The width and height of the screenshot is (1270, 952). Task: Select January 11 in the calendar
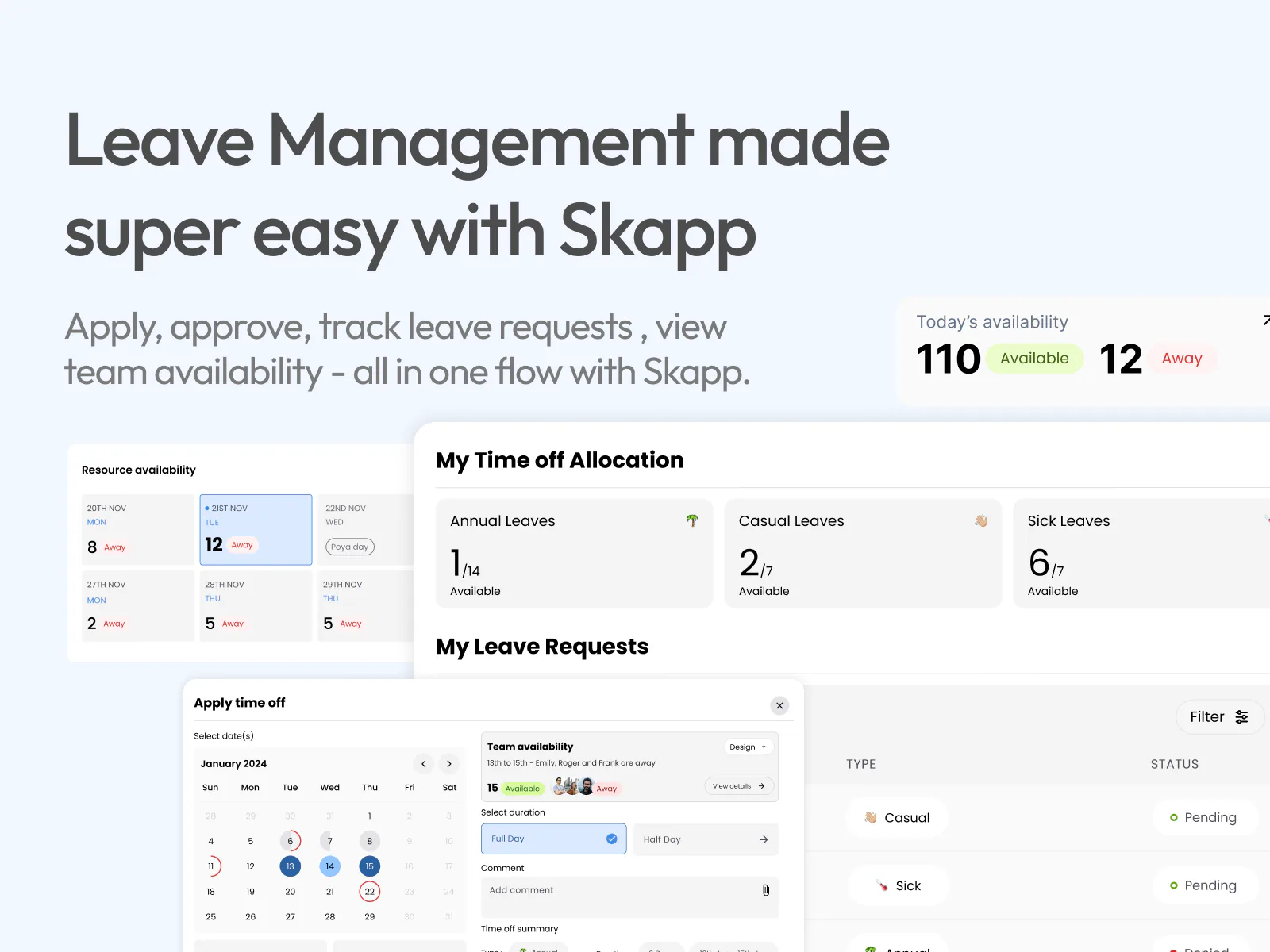210,866
